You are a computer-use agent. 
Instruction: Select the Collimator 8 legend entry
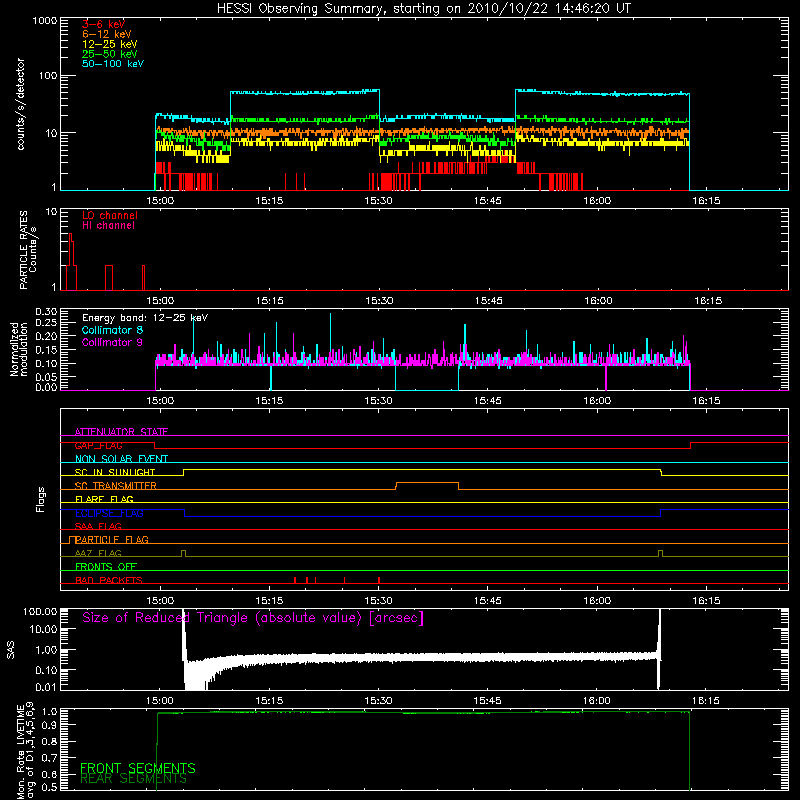coord(112,330)
